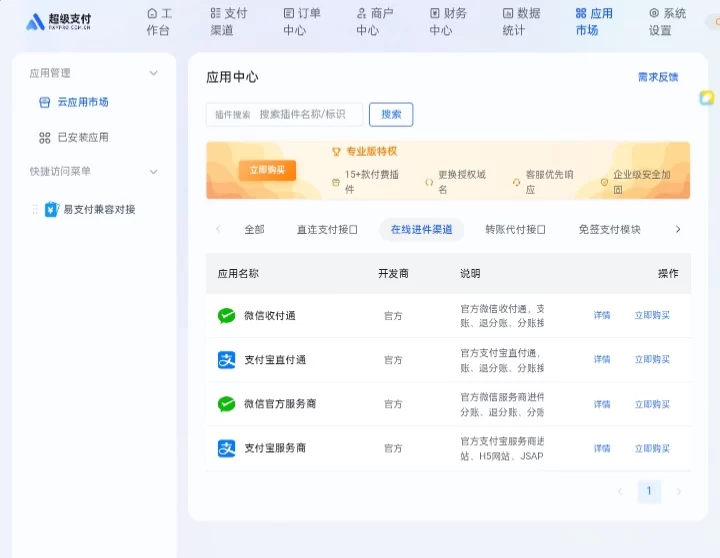Click the Alipay icon for 支付宝服务商
Viewport: 720px width, 558px height.
click(x=227, y=448)
